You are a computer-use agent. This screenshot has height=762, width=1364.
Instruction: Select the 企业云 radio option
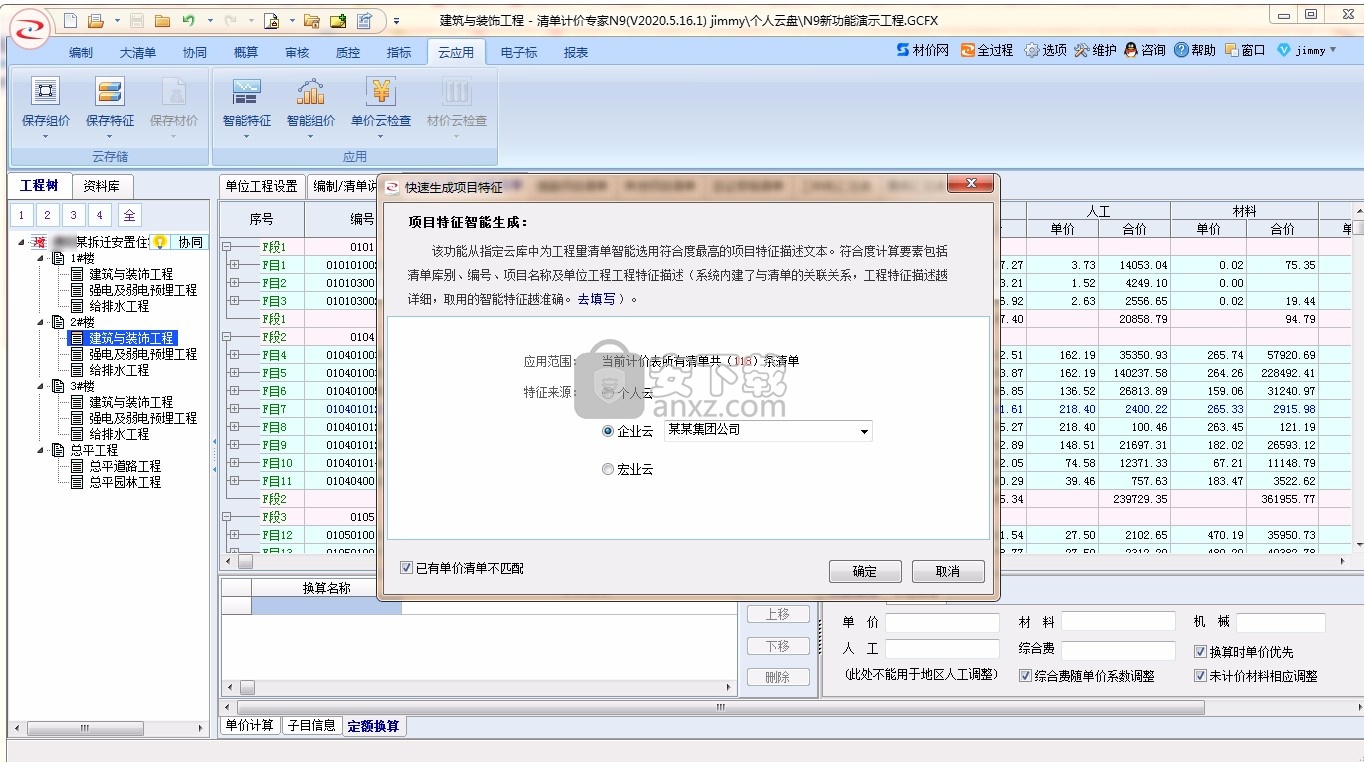[x=607, y=431]
